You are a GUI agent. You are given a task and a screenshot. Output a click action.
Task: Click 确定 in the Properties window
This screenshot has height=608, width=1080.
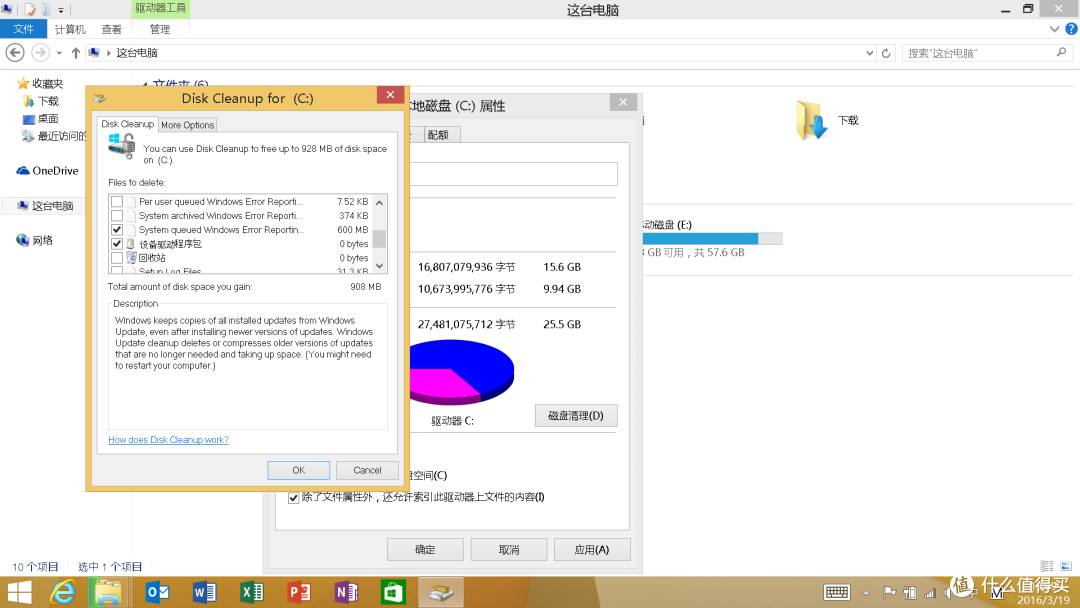(425, 549)
